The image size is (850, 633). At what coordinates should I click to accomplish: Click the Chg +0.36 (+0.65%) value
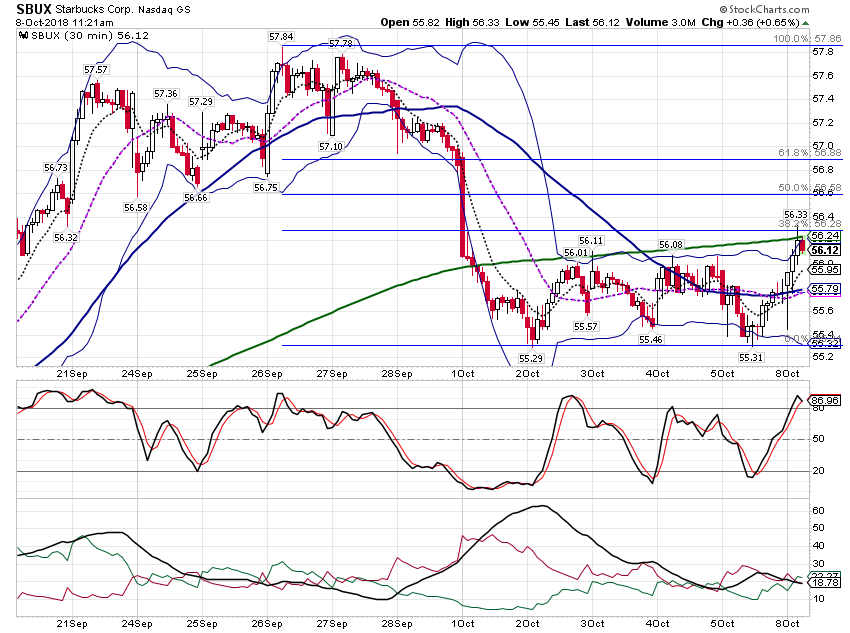[x=750, y=22]
